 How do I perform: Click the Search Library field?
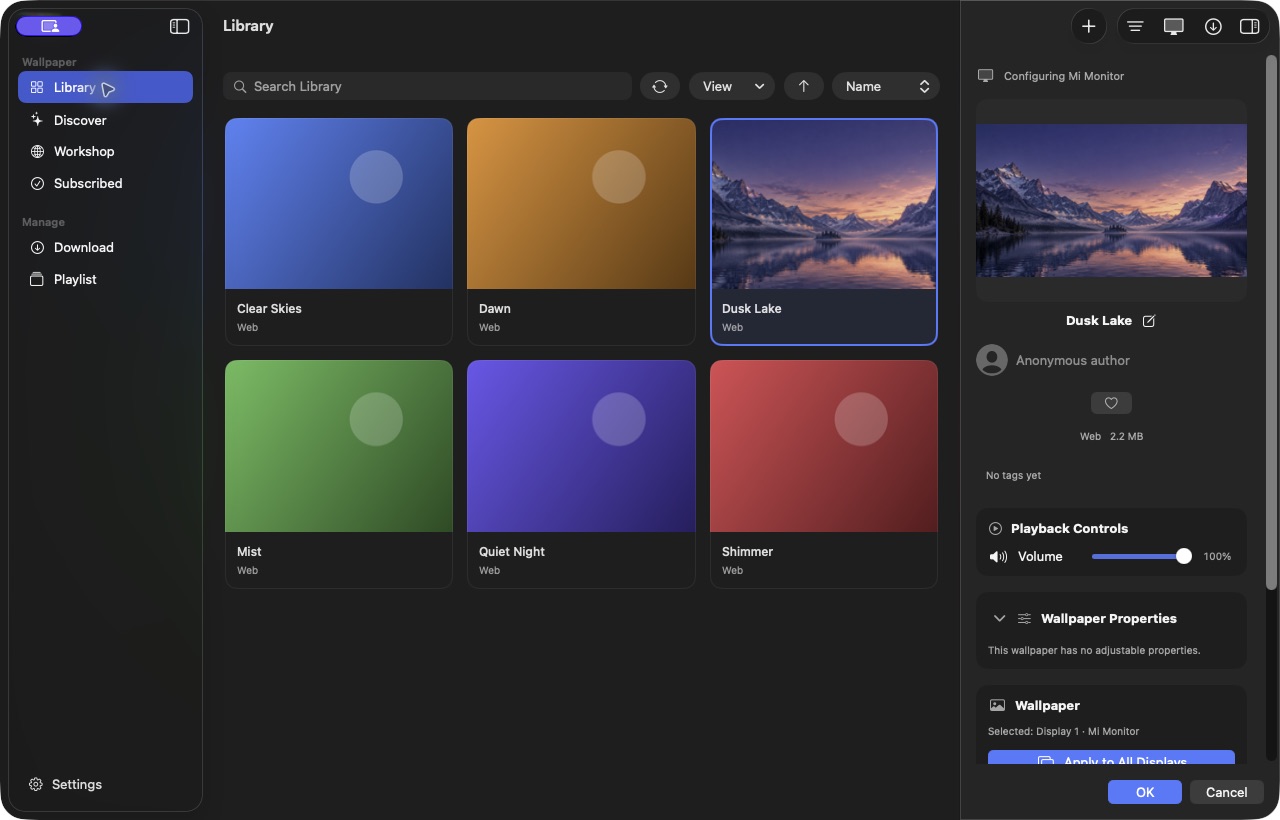tap(428, 86)
